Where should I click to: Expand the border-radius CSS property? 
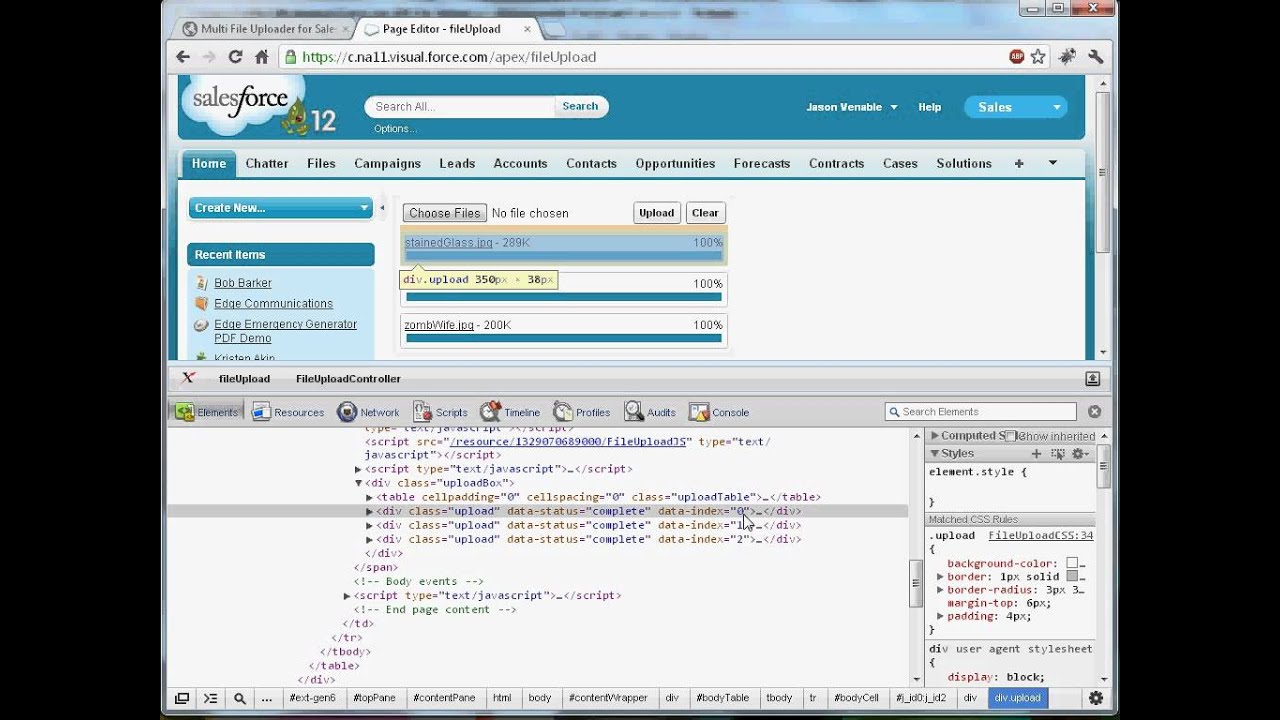click(x=940, y=590)
